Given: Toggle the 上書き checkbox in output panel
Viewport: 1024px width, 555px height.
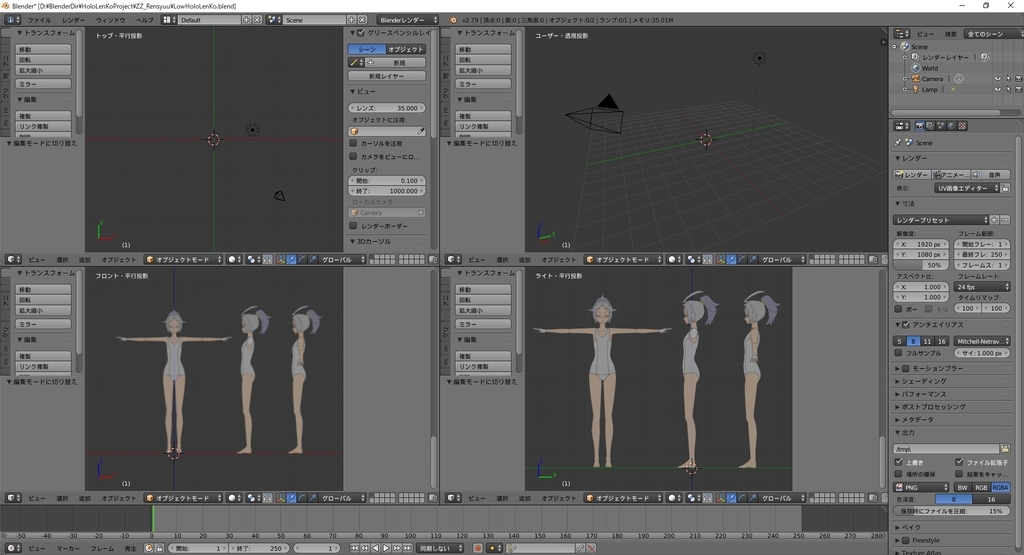Looking at the screenshot, I should (899, 462).
